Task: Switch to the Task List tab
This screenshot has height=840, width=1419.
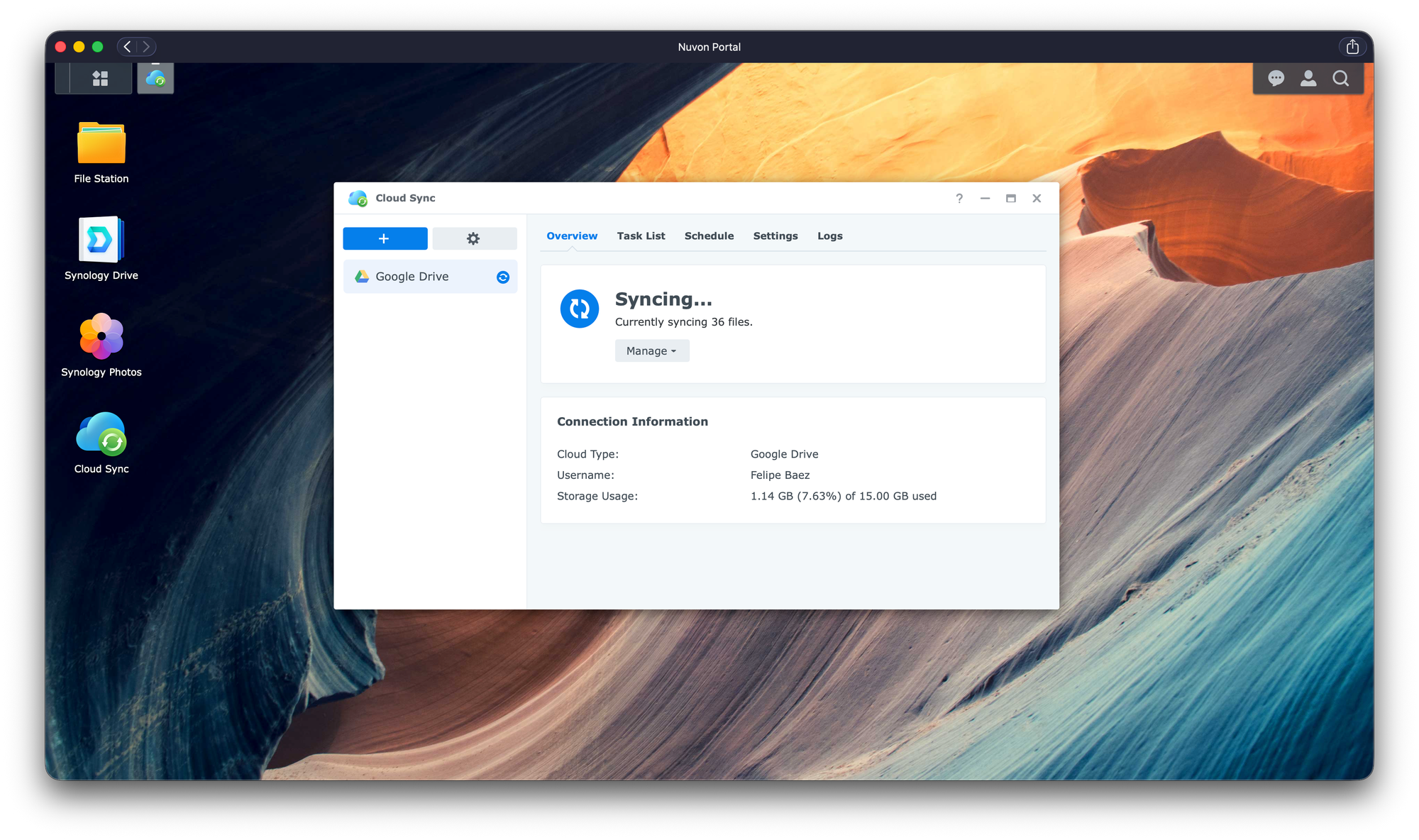Action: coord(641,236)
